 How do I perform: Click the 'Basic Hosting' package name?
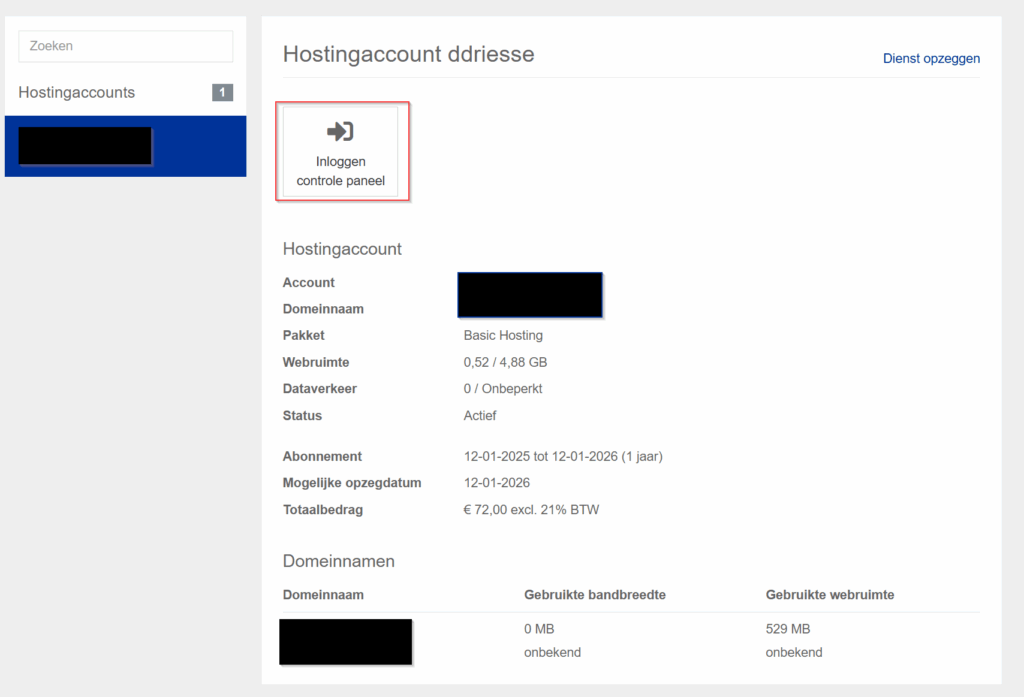pos(503,335)
